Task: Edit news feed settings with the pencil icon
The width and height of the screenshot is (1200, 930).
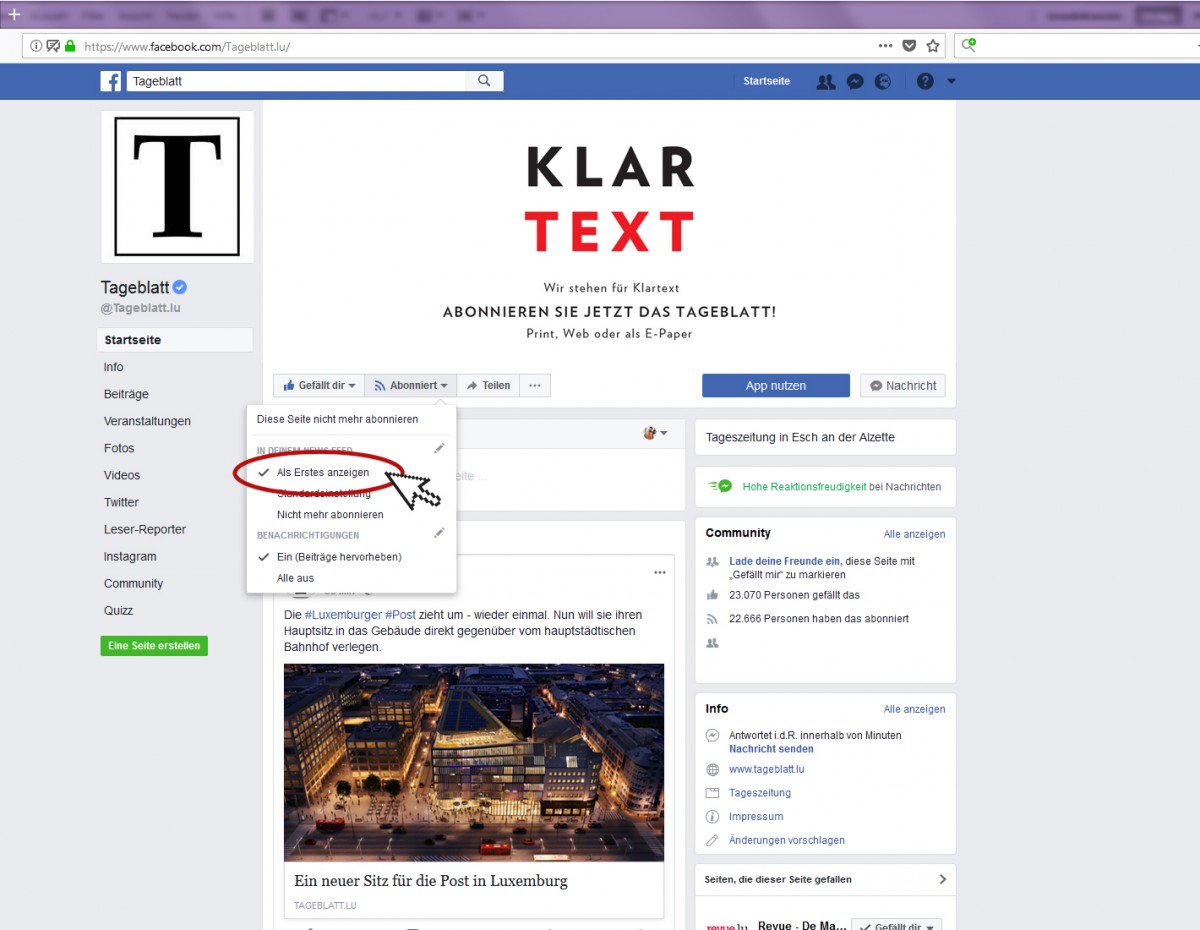Action: [x=438, y=448]
